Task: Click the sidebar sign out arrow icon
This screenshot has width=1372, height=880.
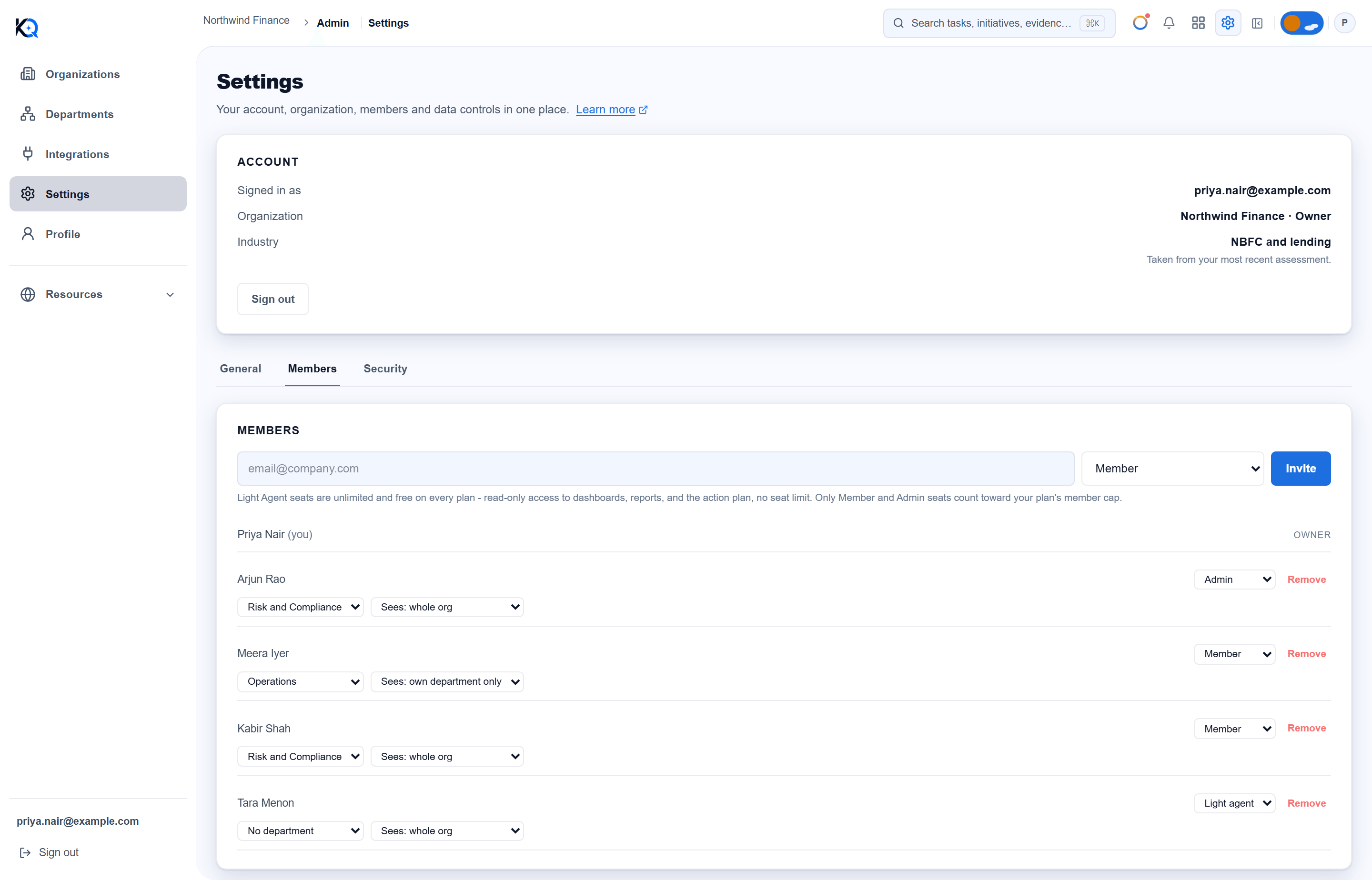Action: tap(25, 852)
